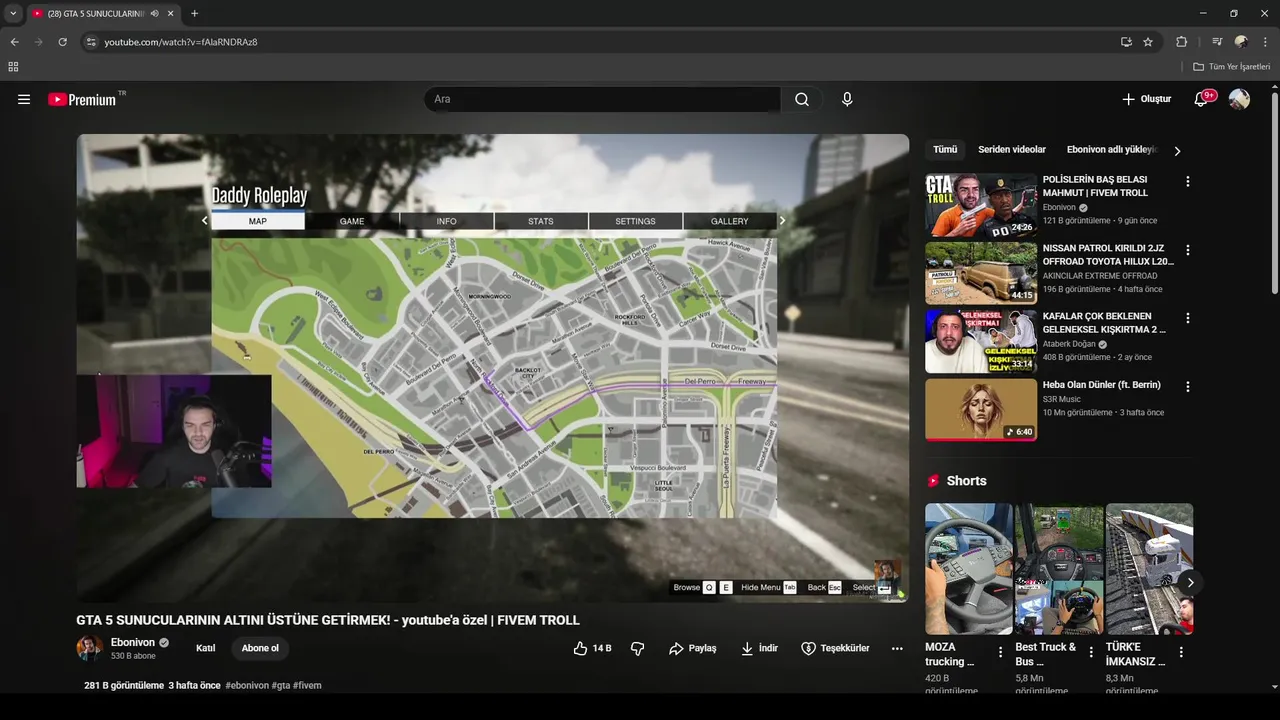Open a new browser tab
Image resolution: width=1280 pixels, height=720 pixels.
(x=194, y=14)
